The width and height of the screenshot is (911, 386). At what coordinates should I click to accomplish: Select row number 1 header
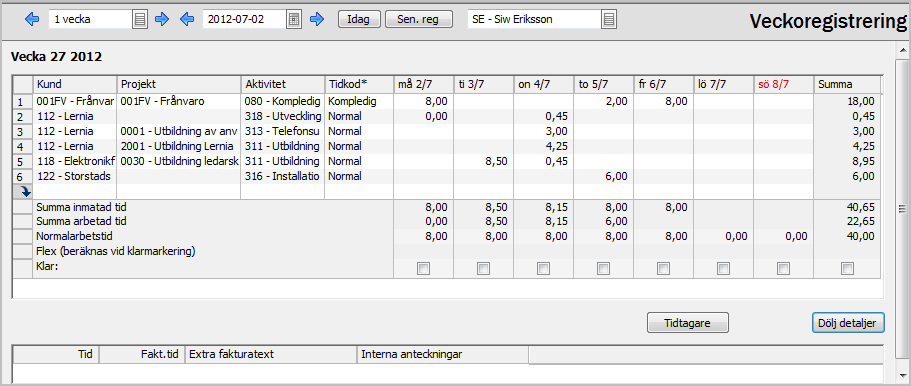(23, 101)
